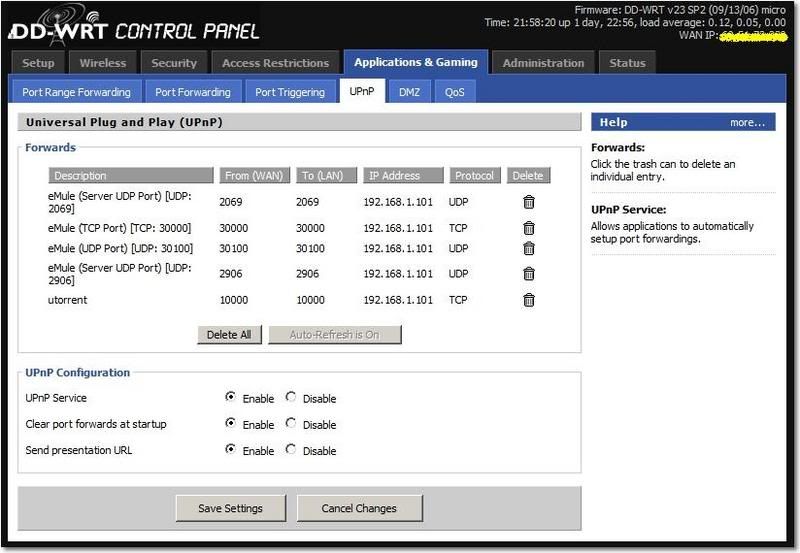The width and height of the screenshot is (800, 553).
Task: Open the Administration tab
Action: pyautogui.click(x=543, y=63)
